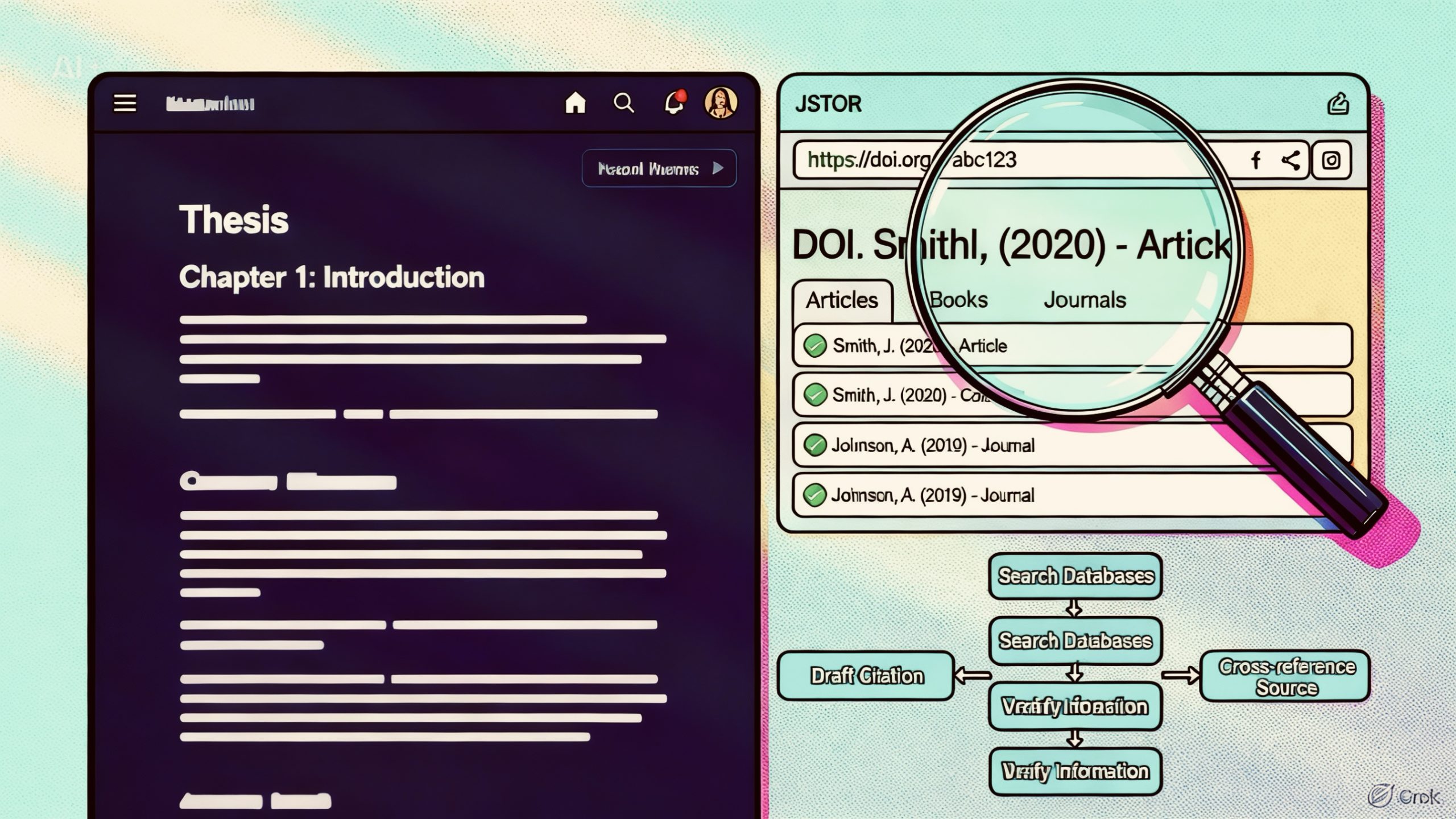The image size is (1456, 819).
Task: Share the JSTOR page to Facebook
Action: (x=1256, y=161)
